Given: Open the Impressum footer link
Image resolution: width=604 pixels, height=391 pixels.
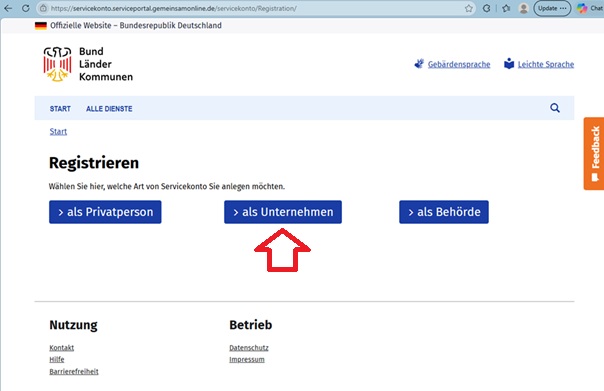Looking at the screenshot, I should click(x=247, y=359).
